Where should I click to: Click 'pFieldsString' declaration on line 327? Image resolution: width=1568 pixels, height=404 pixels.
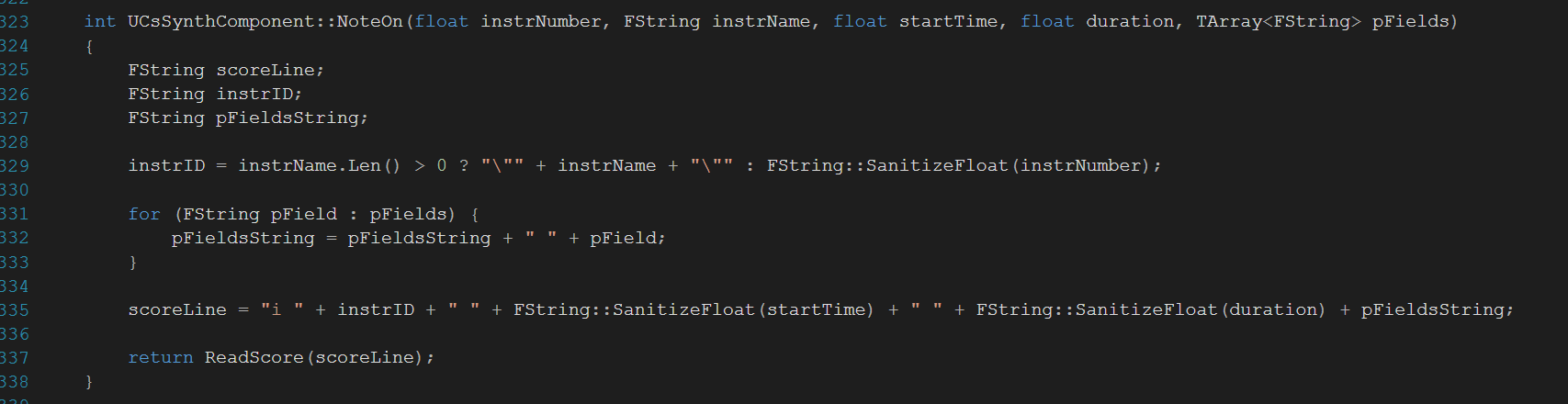(x=288, y=118)
